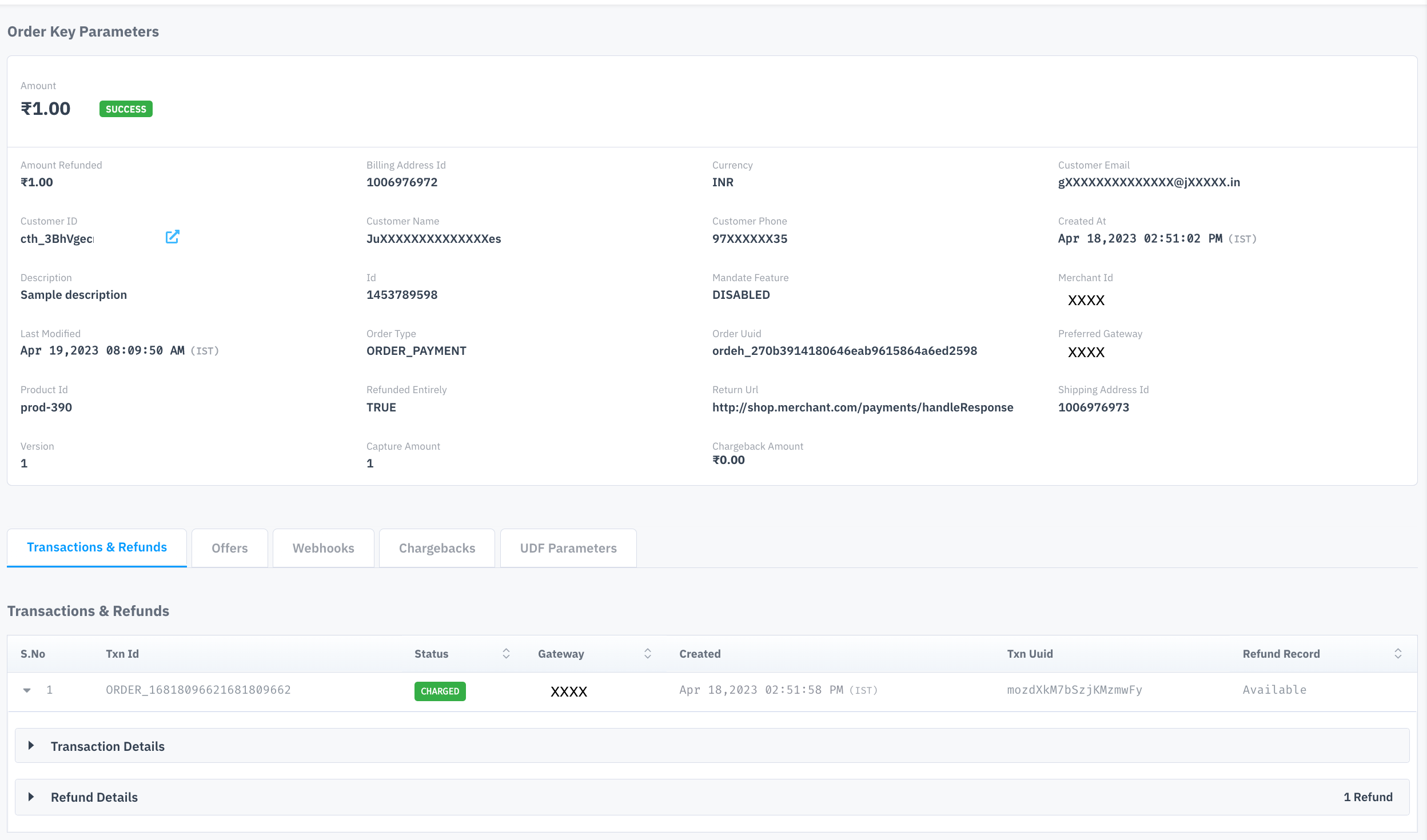Click the ORDER_16818096621681809662 transaction id
The width and height of the screenshot is (1427, 840).
pos(198,690)
